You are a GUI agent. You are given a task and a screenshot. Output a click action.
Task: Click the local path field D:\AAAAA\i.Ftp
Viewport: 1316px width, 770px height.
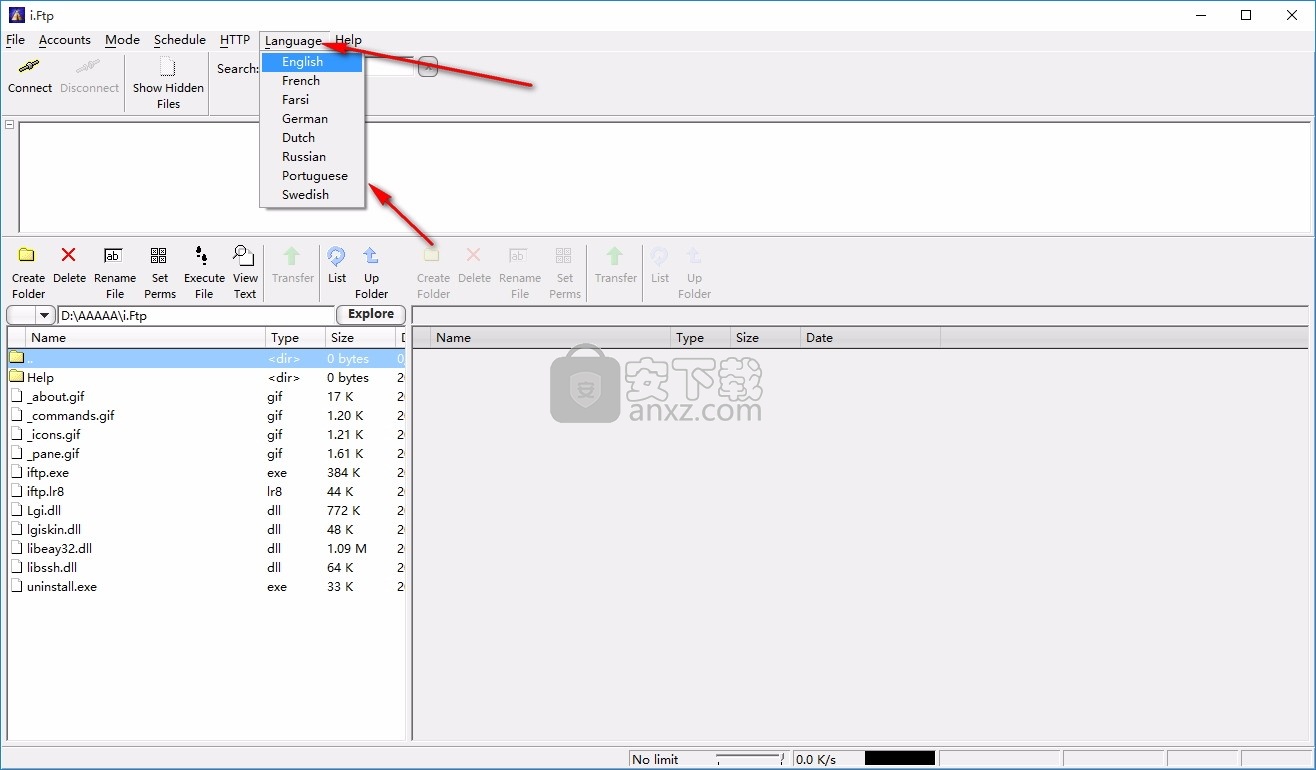[x=196, y=315]
